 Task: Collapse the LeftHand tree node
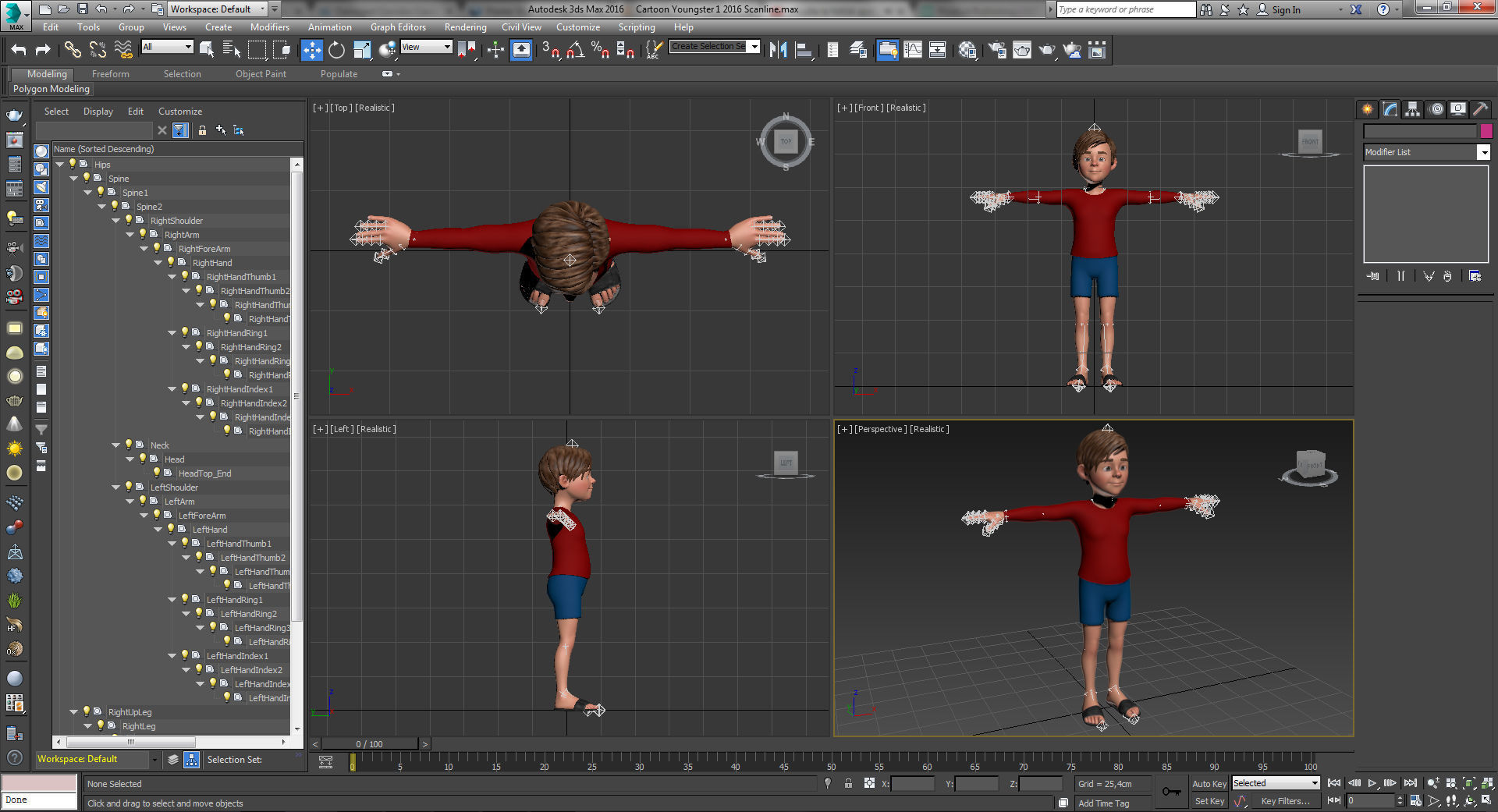coord(158,530)
